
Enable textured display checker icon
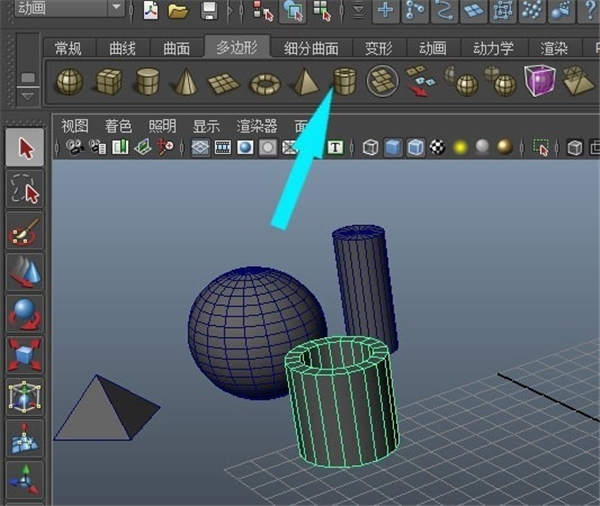click(437, 148)
